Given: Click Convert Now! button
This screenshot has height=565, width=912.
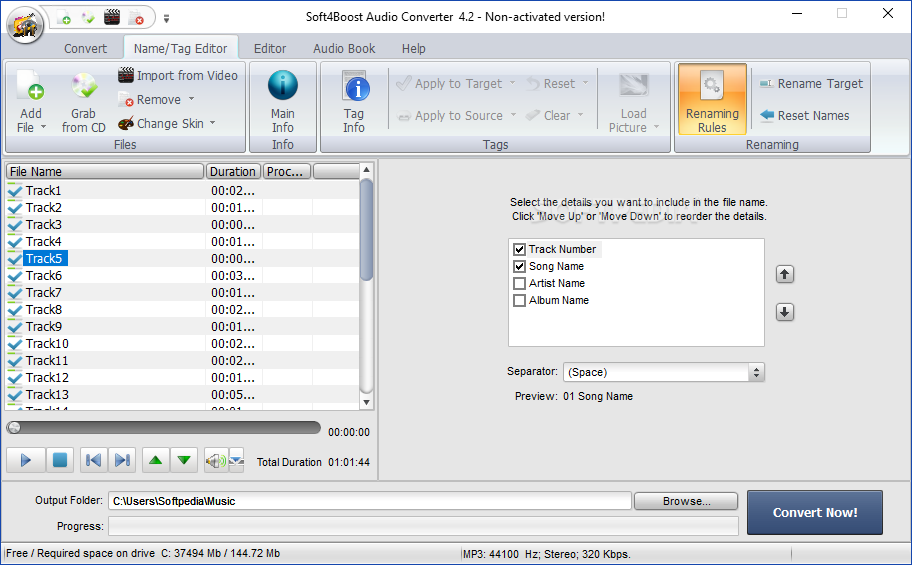Looking at the screenshot, I should click(815, 513).
